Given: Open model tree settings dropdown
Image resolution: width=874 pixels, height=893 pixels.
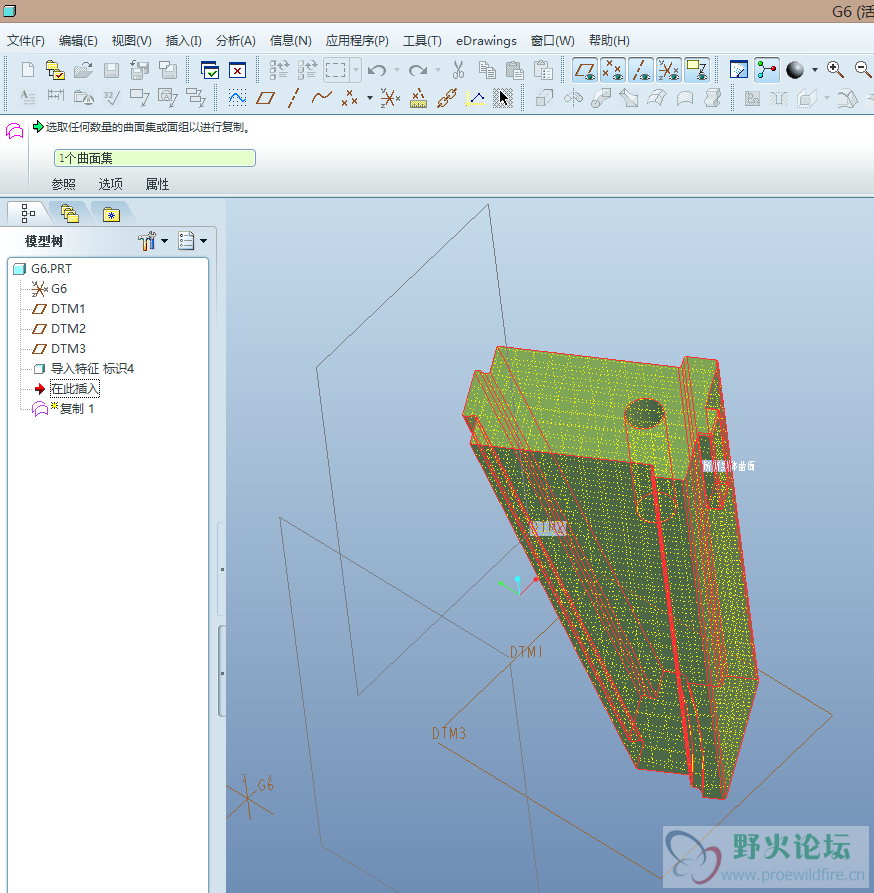Looking at the screenshot, I should 152,241.
